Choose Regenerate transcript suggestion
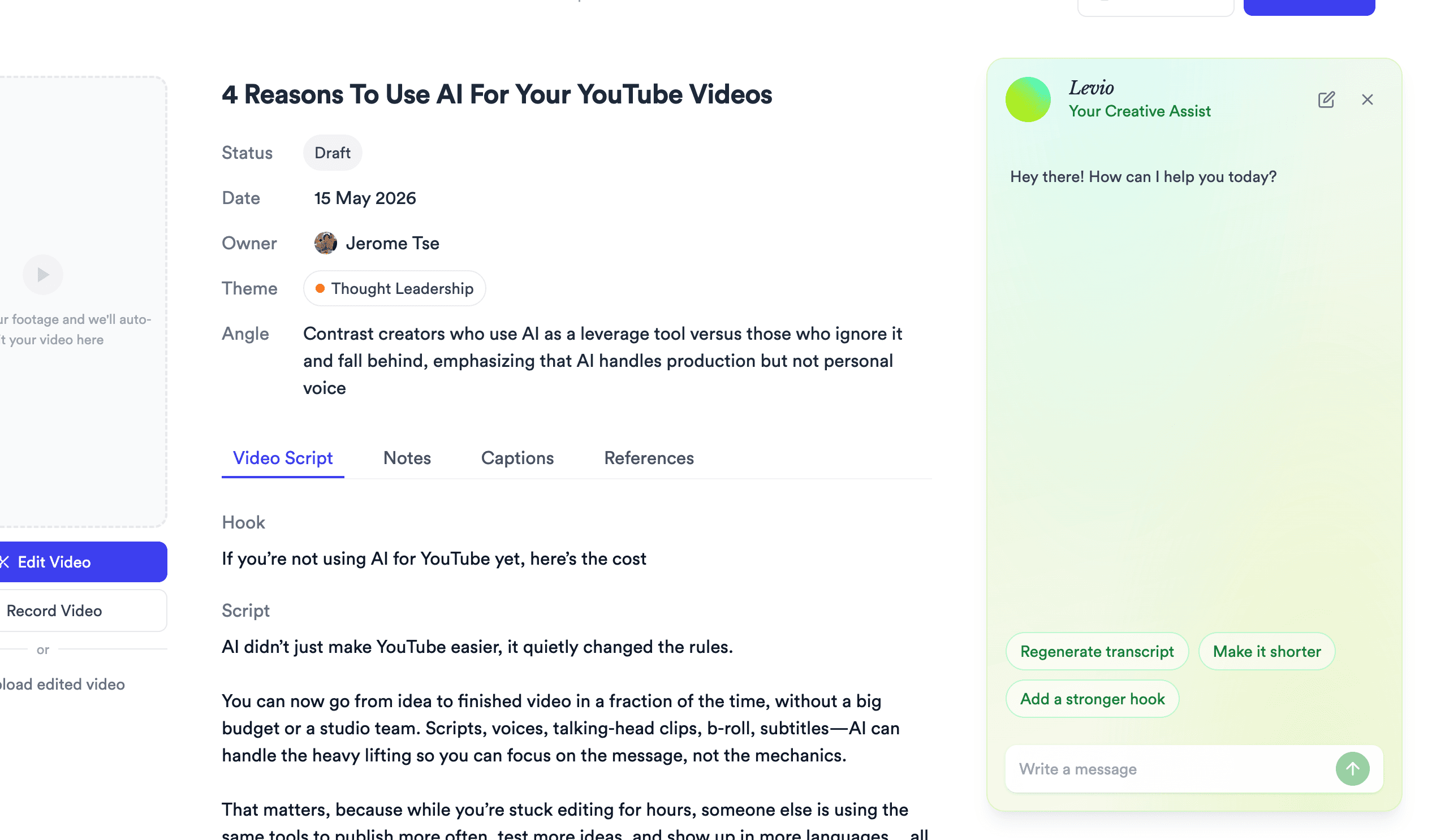Viewport: 1432px width, 840px height. (1096, 651)
